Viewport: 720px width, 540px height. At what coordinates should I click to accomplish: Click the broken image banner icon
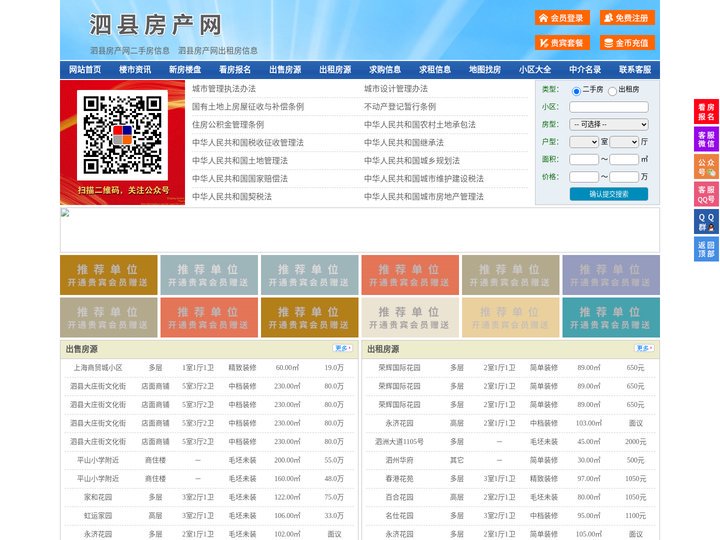tap(65, 213)
